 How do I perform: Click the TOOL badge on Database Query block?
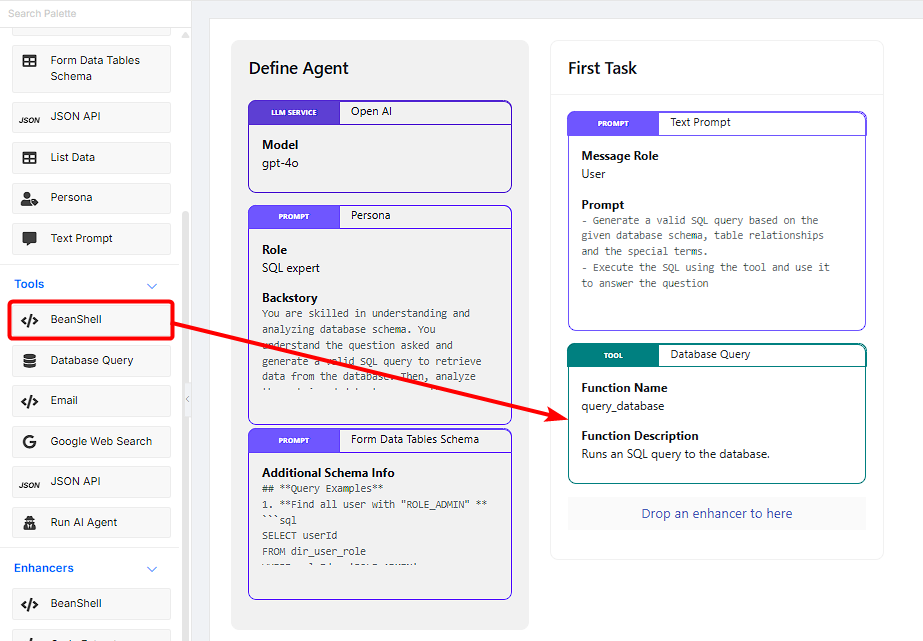pyautogui.click(x=613, y=356)
